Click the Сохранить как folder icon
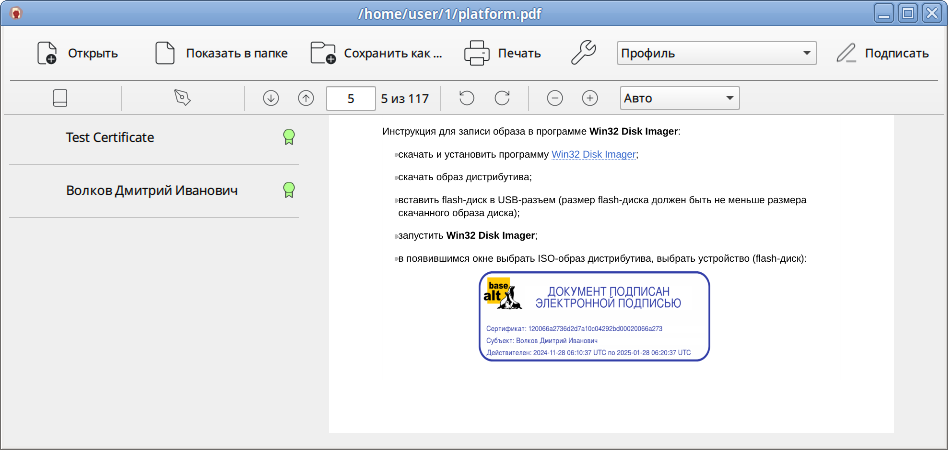This screenshot has height=450, width=948. 323,54
